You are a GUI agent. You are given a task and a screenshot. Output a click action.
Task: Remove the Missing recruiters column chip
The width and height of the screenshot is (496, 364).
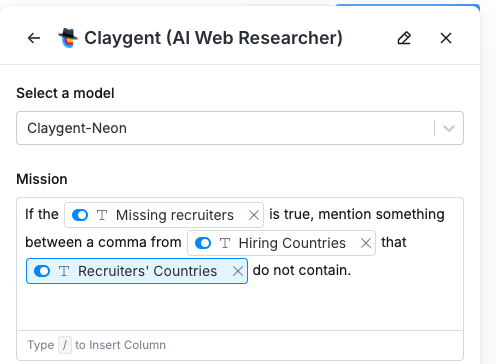[254, 215]
